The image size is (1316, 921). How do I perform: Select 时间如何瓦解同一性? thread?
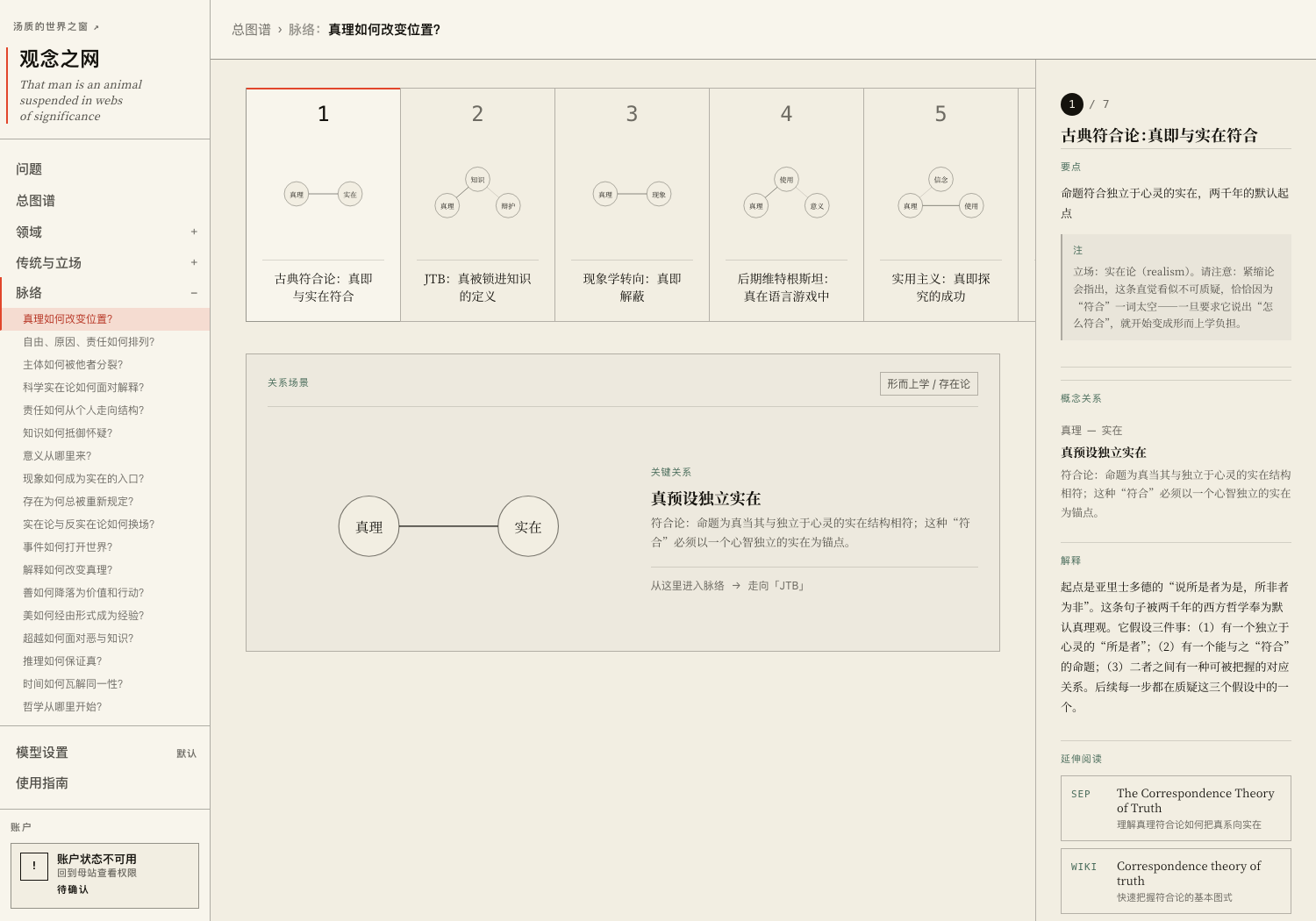[105, 684]
